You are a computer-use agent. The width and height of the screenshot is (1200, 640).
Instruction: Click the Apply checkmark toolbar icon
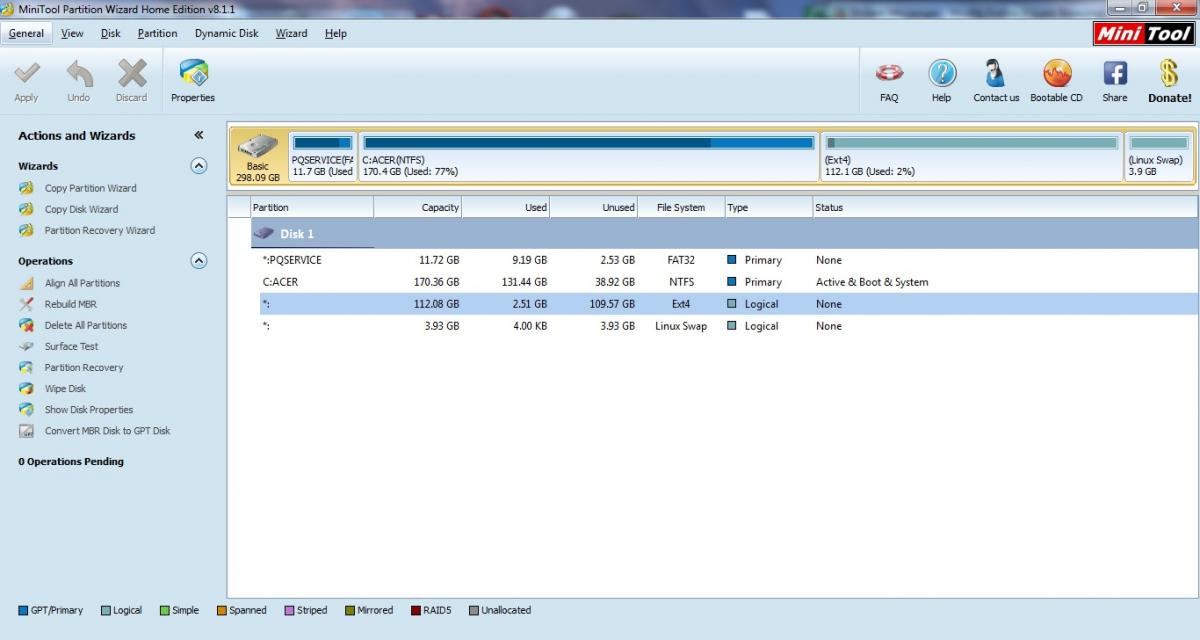[27, 75]
